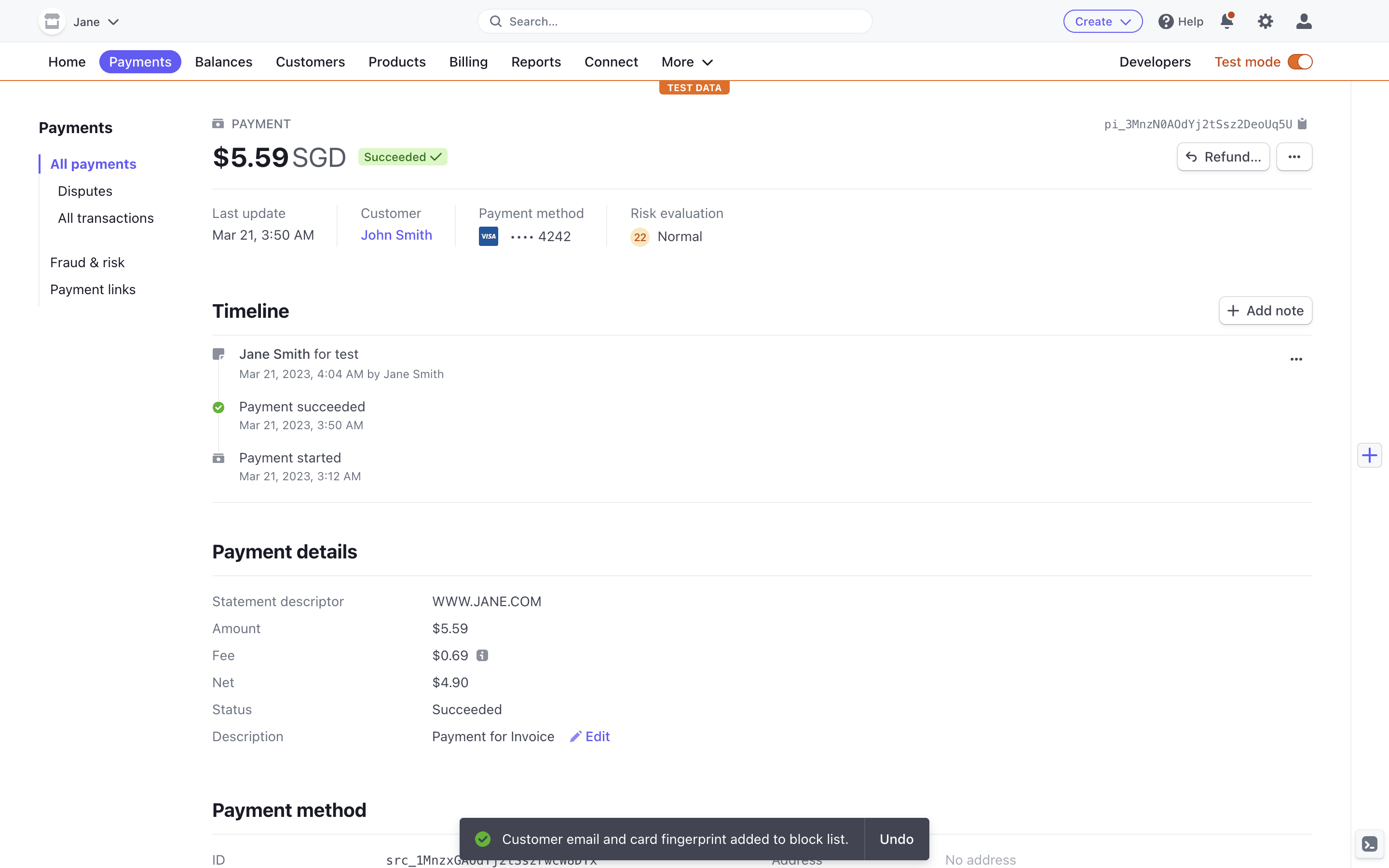The height and width of the screenshot is (868, 1389).
Task: Open the Jane Smith note options ellipsis
Action: [1296, 359]
